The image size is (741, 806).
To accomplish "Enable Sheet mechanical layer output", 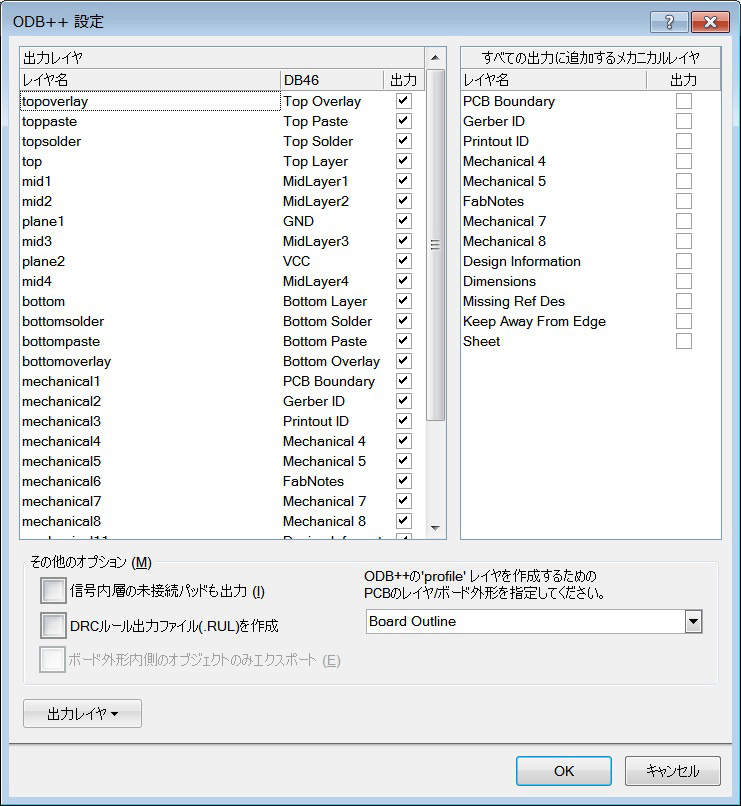I will [x=683, y=341].
